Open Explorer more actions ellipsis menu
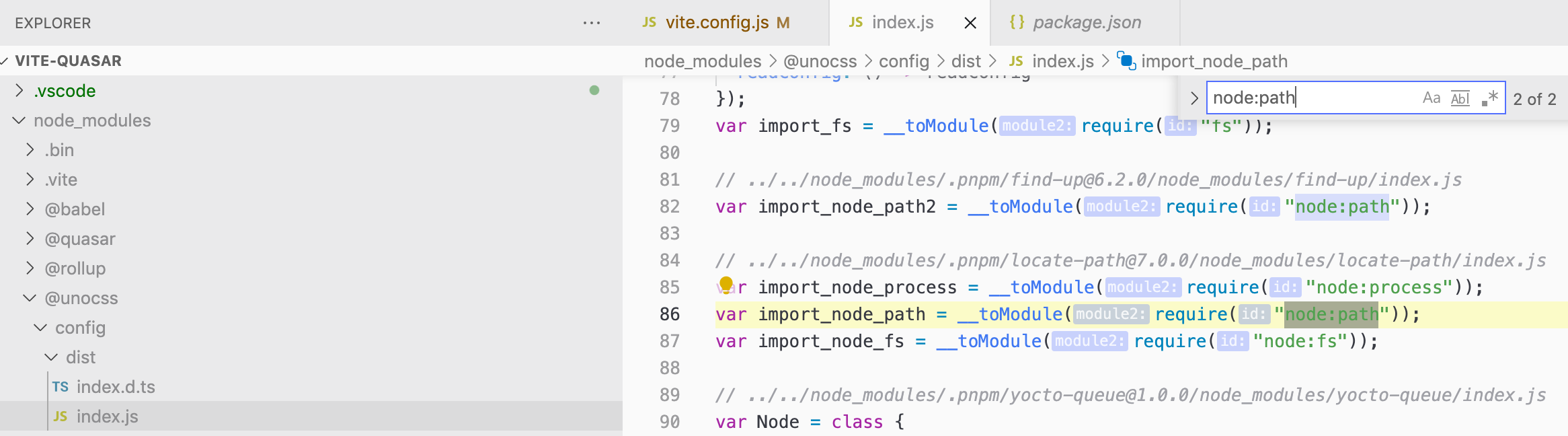 pos(592,23)
